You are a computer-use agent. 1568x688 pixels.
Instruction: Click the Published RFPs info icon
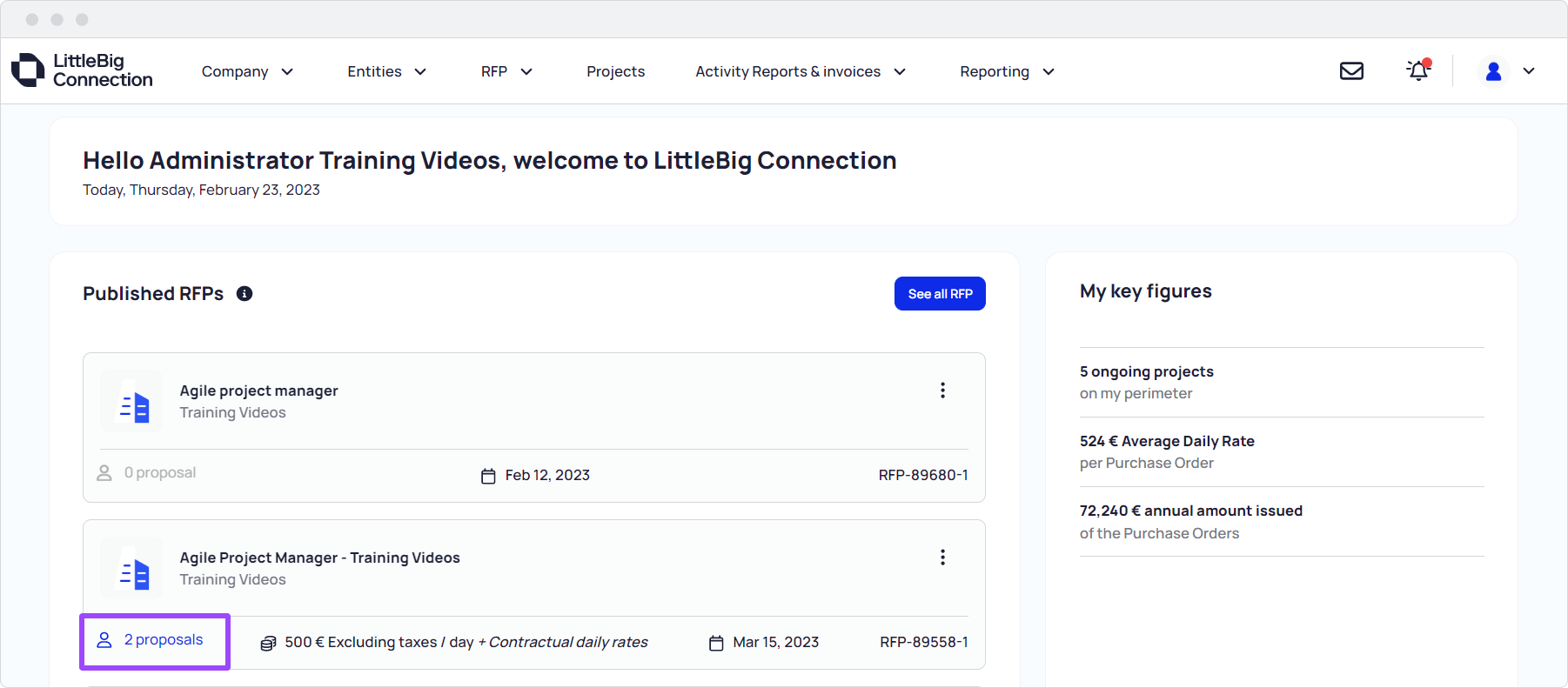[245, 294]
